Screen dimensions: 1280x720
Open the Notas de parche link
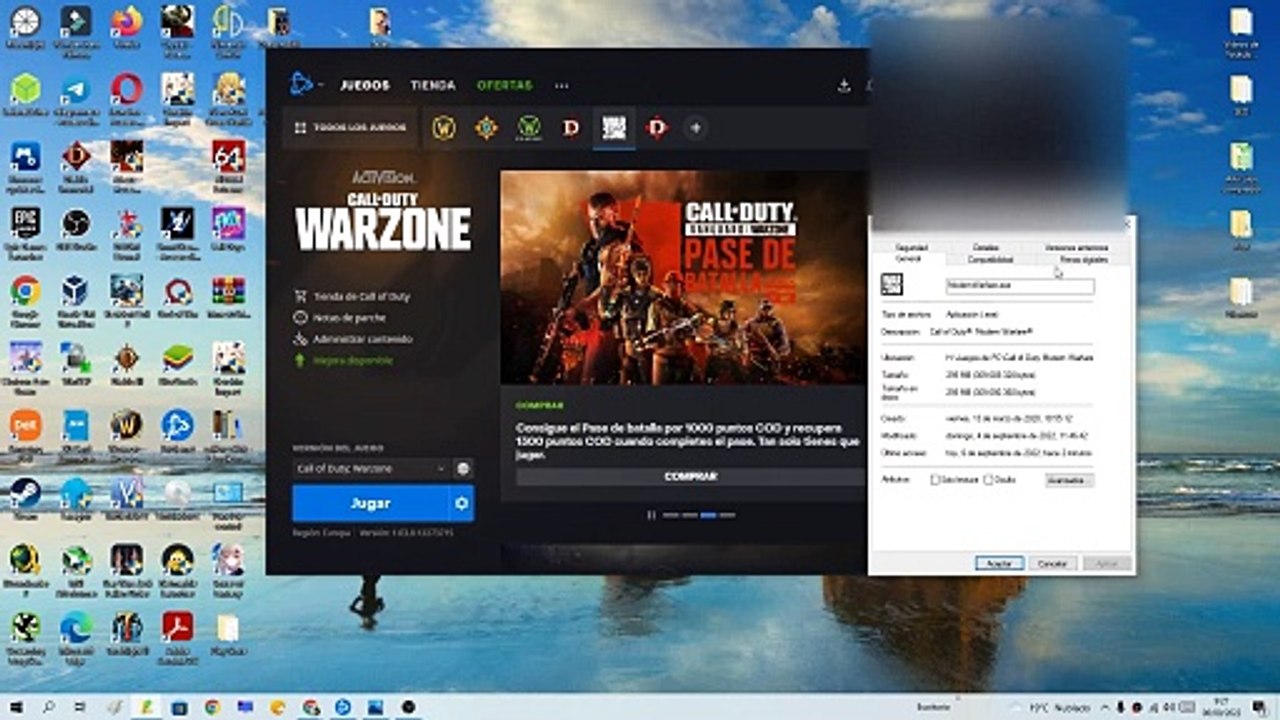341,318
